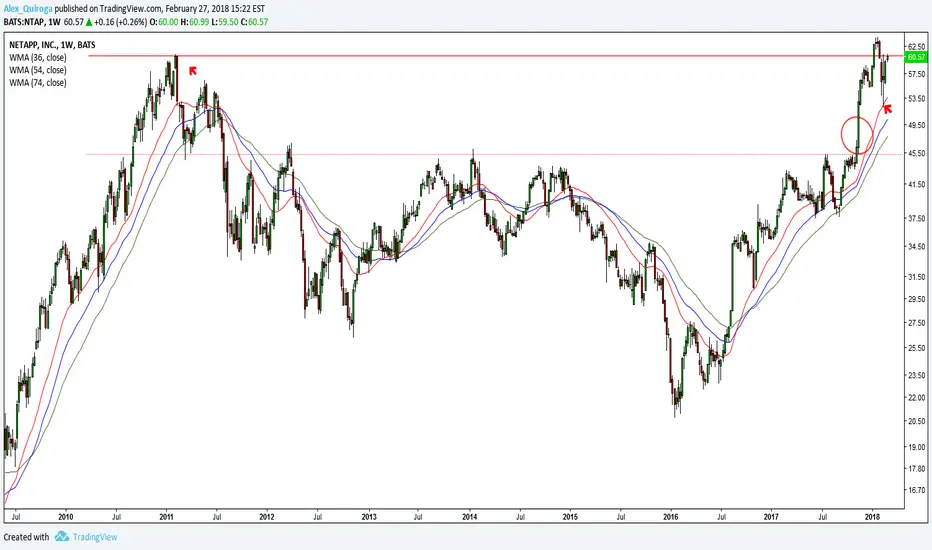The height and width of the screenshot is (550, 932).
Task: Click the 53.50 price axis label
Action: pyautogui.click(x=916, y=98)
